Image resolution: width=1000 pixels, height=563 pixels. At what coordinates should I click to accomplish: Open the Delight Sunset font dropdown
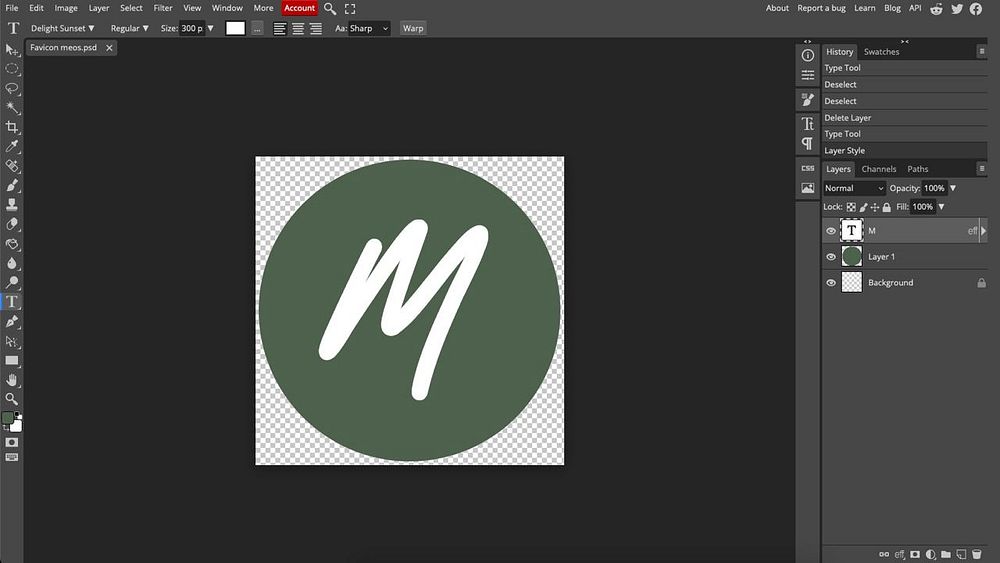62,28
